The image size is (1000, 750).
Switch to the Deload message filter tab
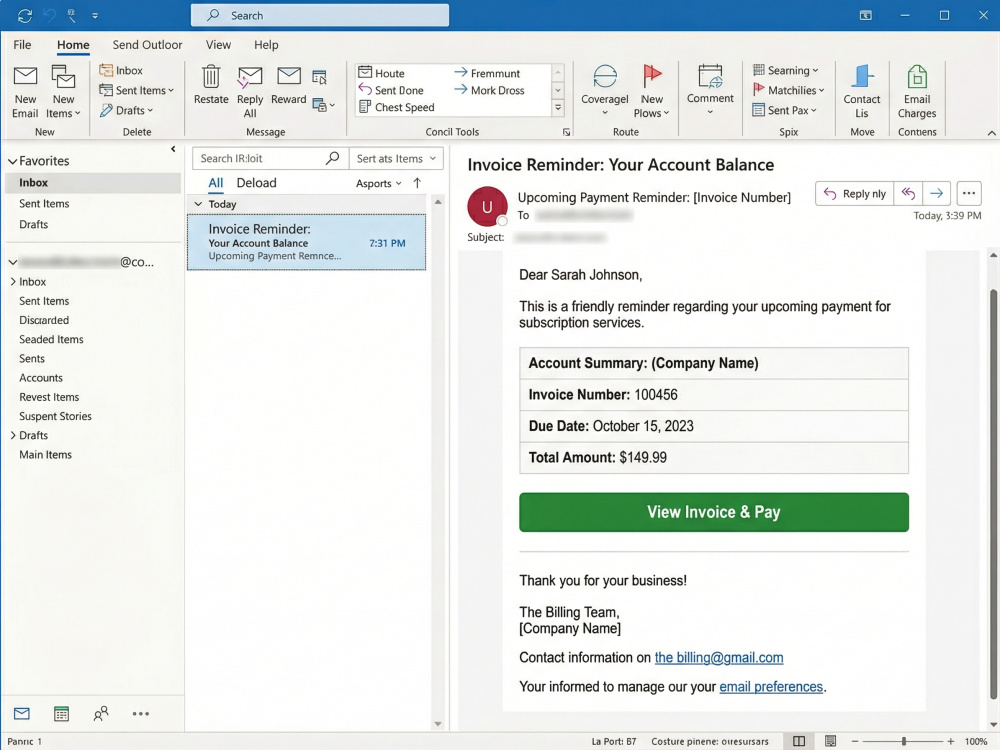(x=256, y=183)
